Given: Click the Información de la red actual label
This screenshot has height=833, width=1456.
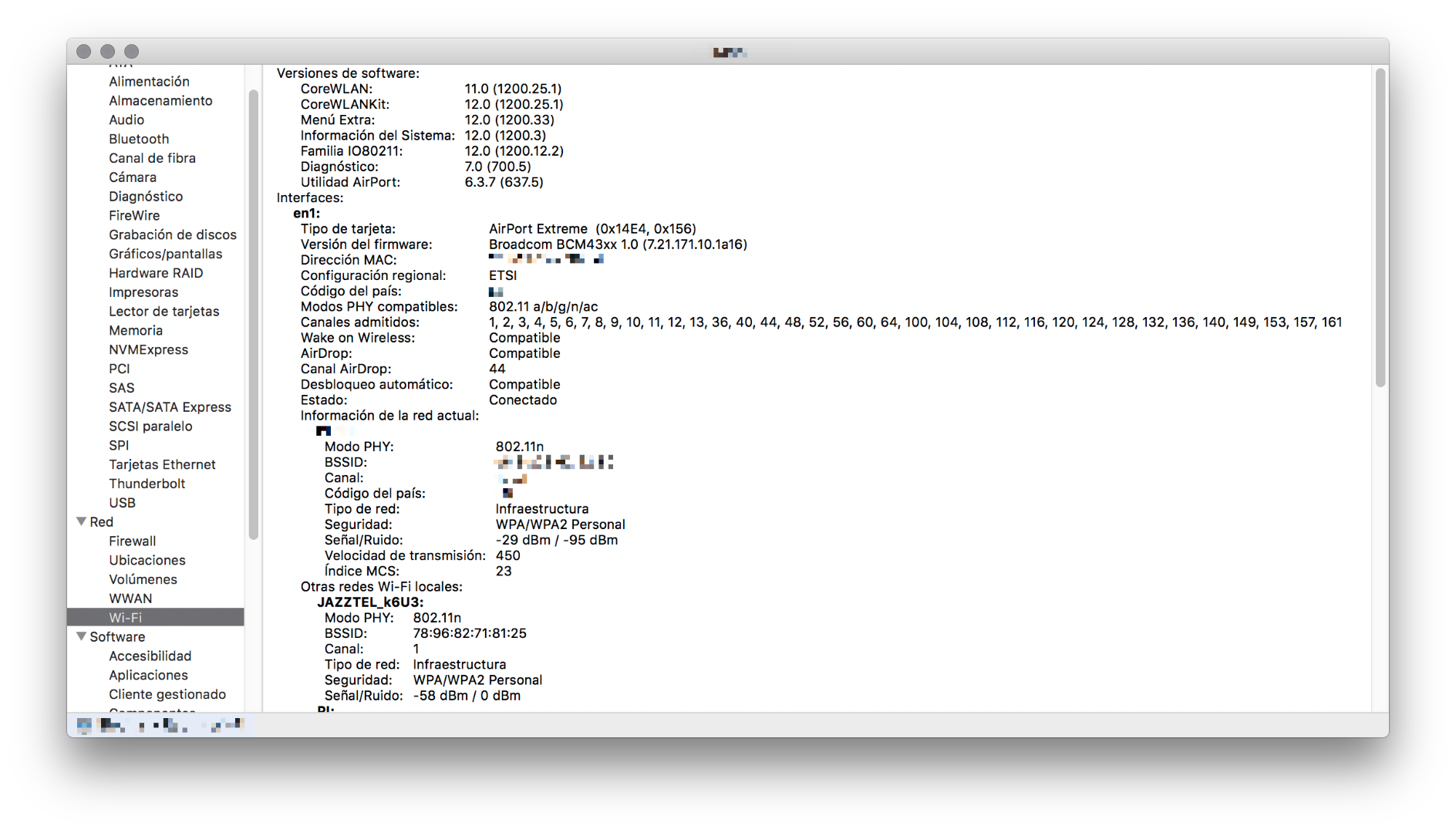Looking at the screenshot, I should [389, 416].
